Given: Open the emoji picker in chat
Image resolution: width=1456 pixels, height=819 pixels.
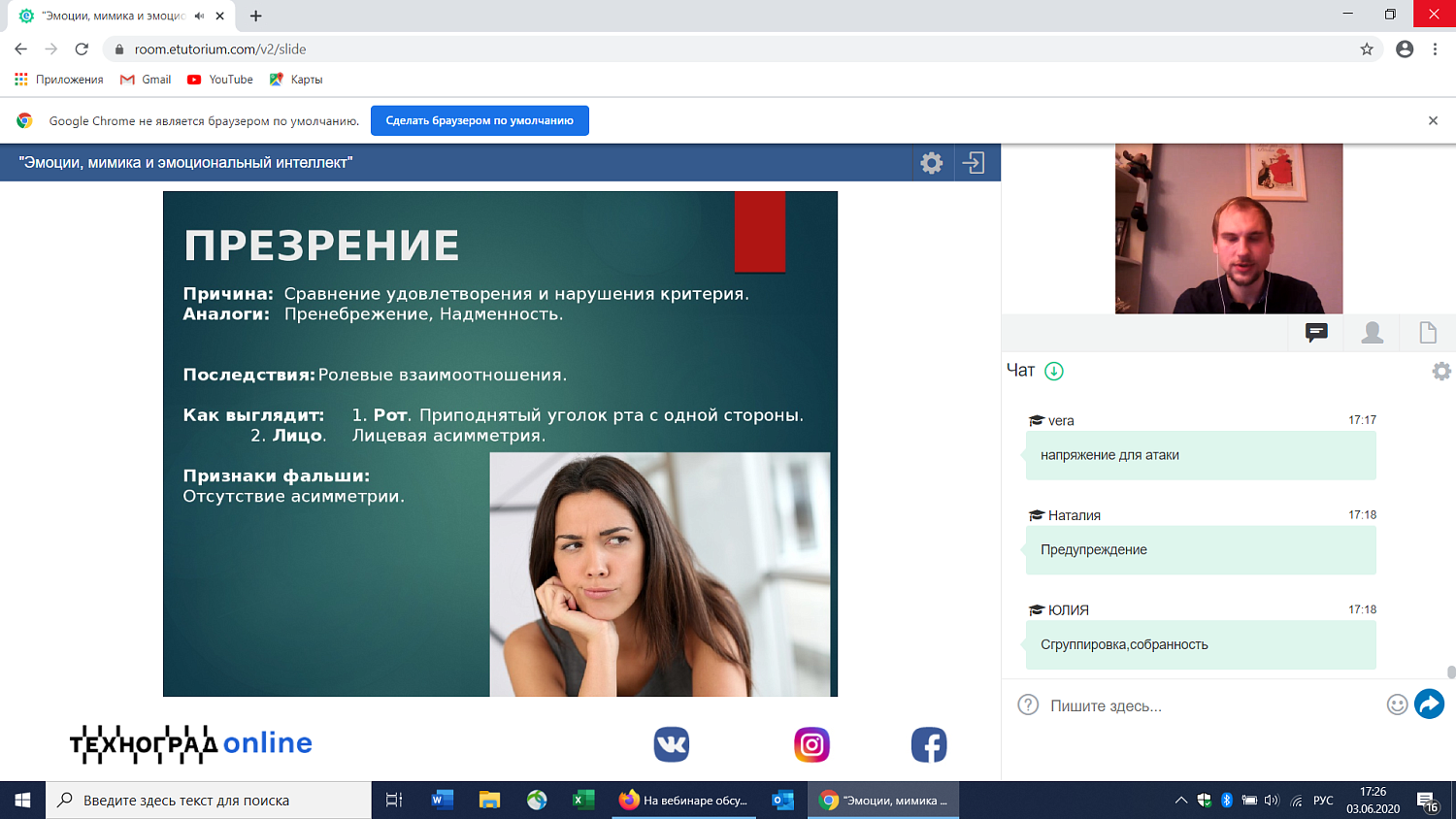Looking at the screenshot, I should [1397, 705].
